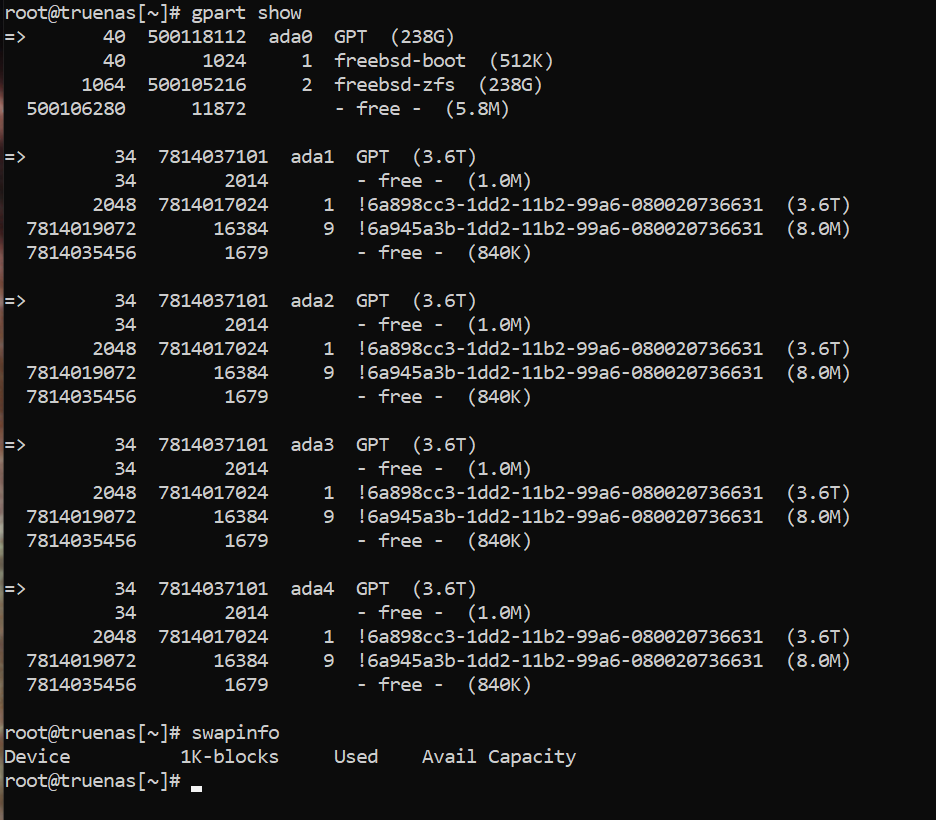The width and height of the screenshot is (936, 820).
Task: Click the ada1 disk label
Action: click(x=312, y=157)
